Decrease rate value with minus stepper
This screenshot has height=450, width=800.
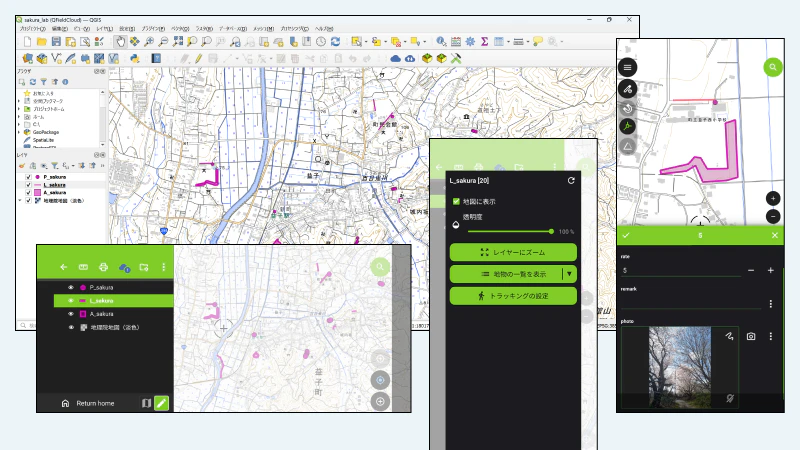751,270
